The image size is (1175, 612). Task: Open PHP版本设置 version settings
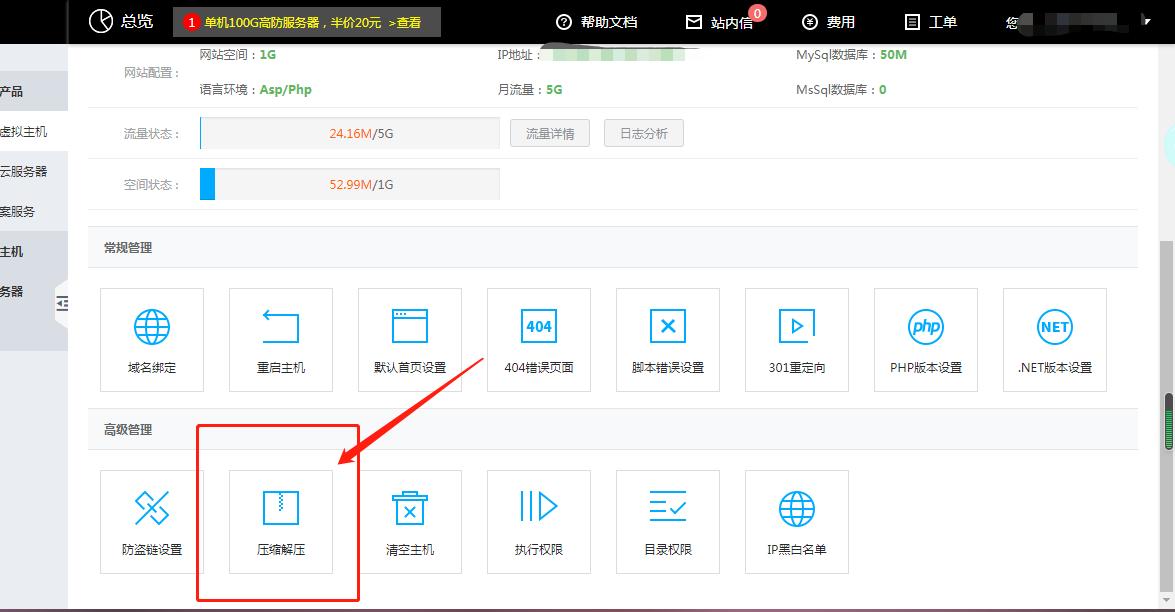(x=925, y=338)
